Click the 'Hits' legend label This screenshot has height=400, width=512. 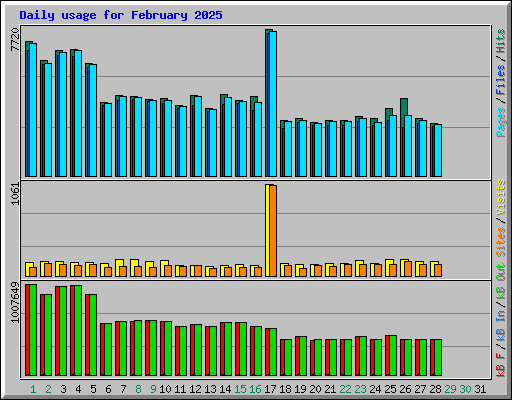pyautogui.click(x=501, y=41)
